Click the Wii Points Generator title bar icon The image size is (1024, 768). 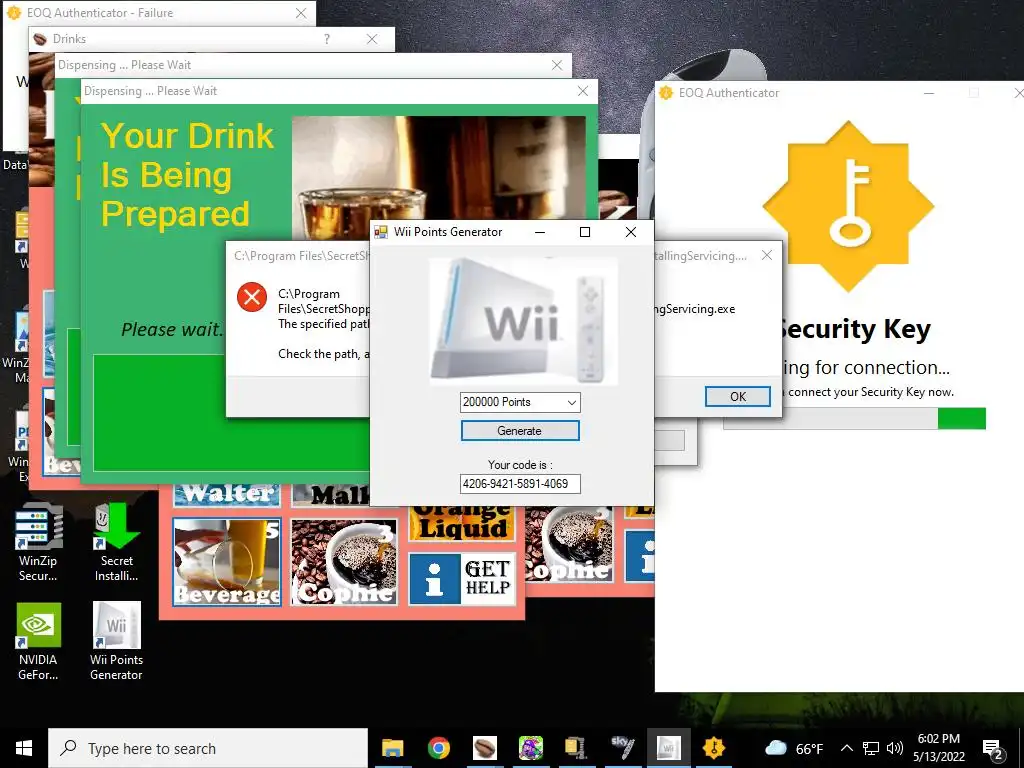pyautogui.click(x=381, y=232)
